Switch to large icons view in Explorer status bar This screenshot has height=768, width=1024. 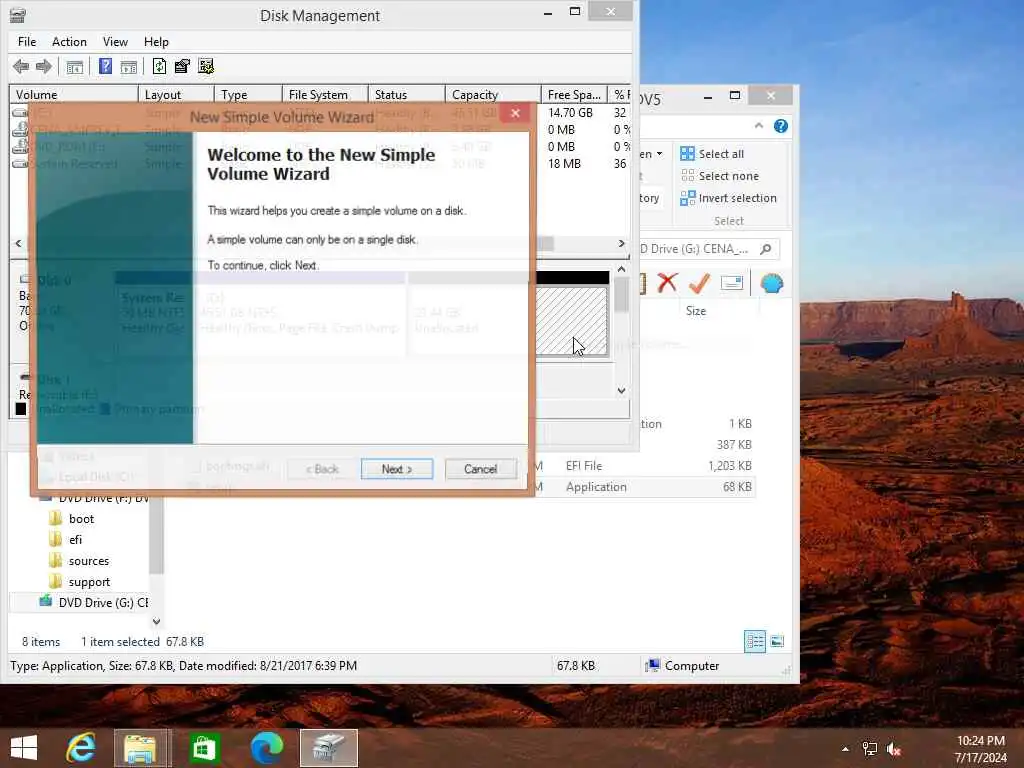pyautogui.click(x=777, y=641)
